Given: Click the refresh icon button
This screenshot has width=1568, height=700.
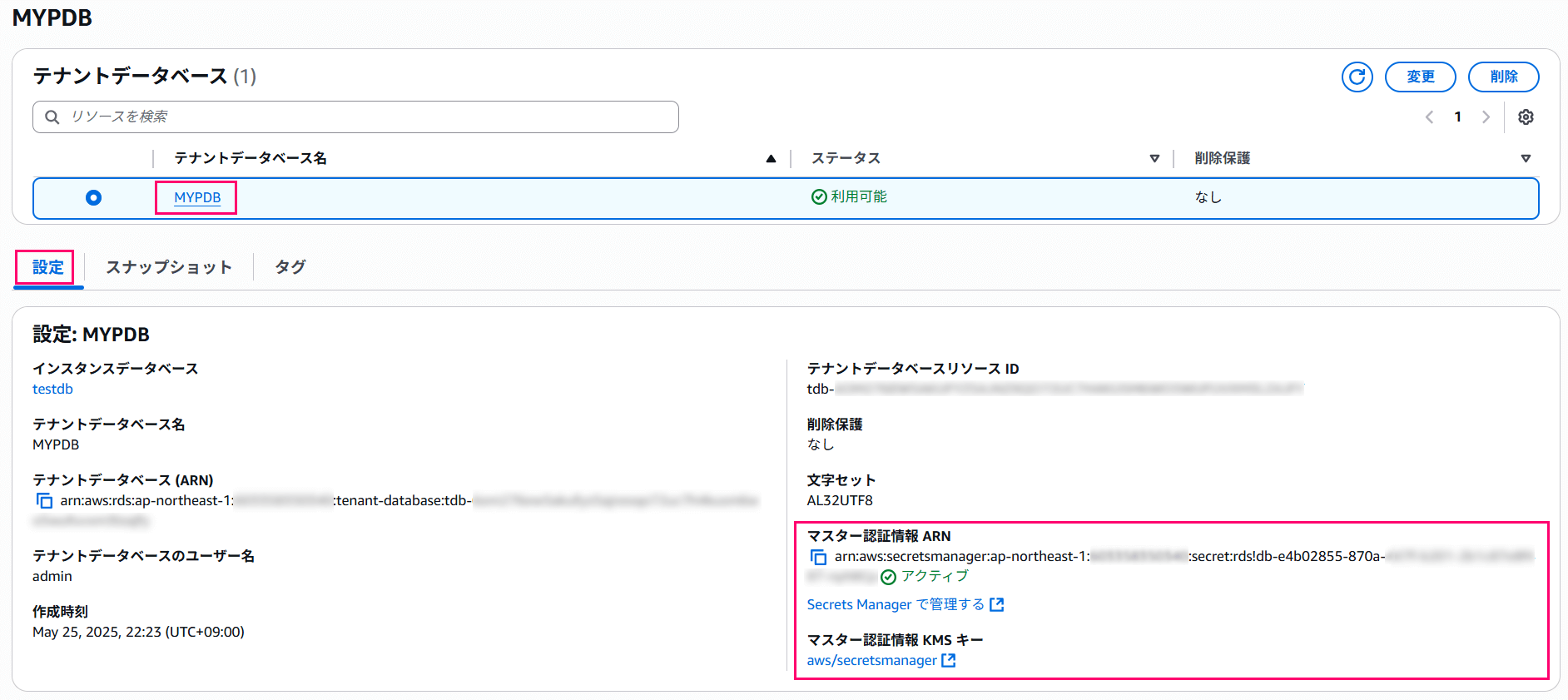Looking at the screenshot, I should click(1357, 77).
